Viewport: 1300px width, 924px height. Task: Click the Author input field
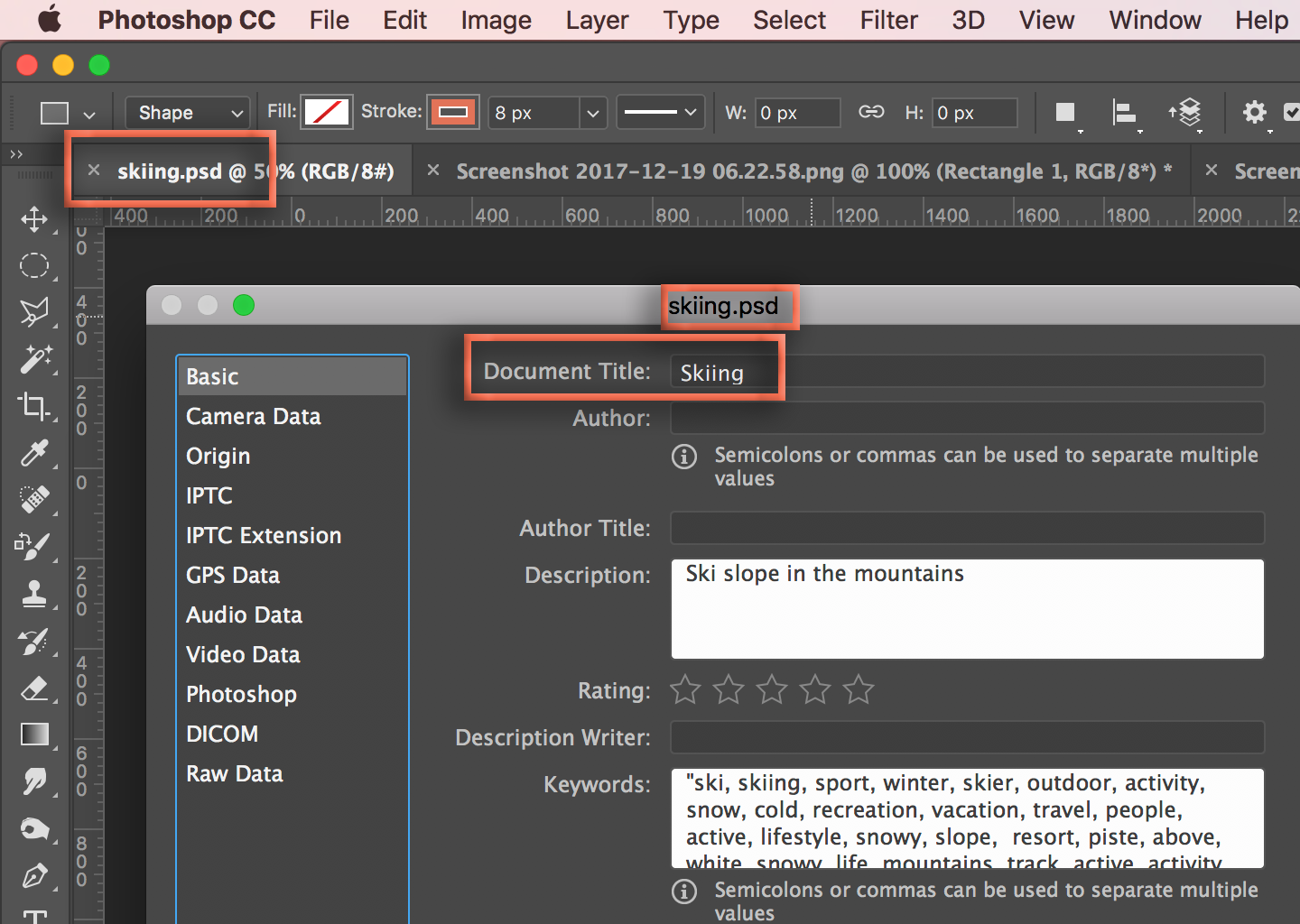tap(967, 419)
